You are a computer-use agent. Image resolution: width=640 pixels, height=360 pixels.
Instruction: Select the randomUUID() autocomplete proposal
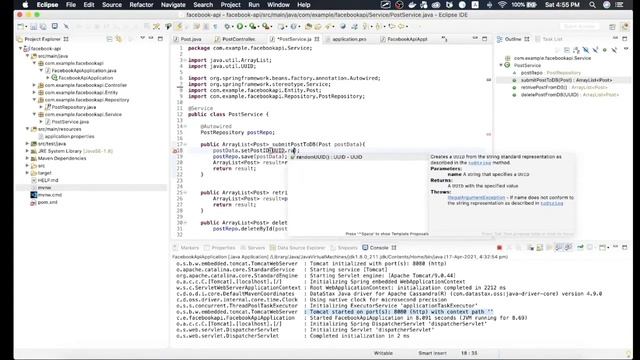[358, 157]
